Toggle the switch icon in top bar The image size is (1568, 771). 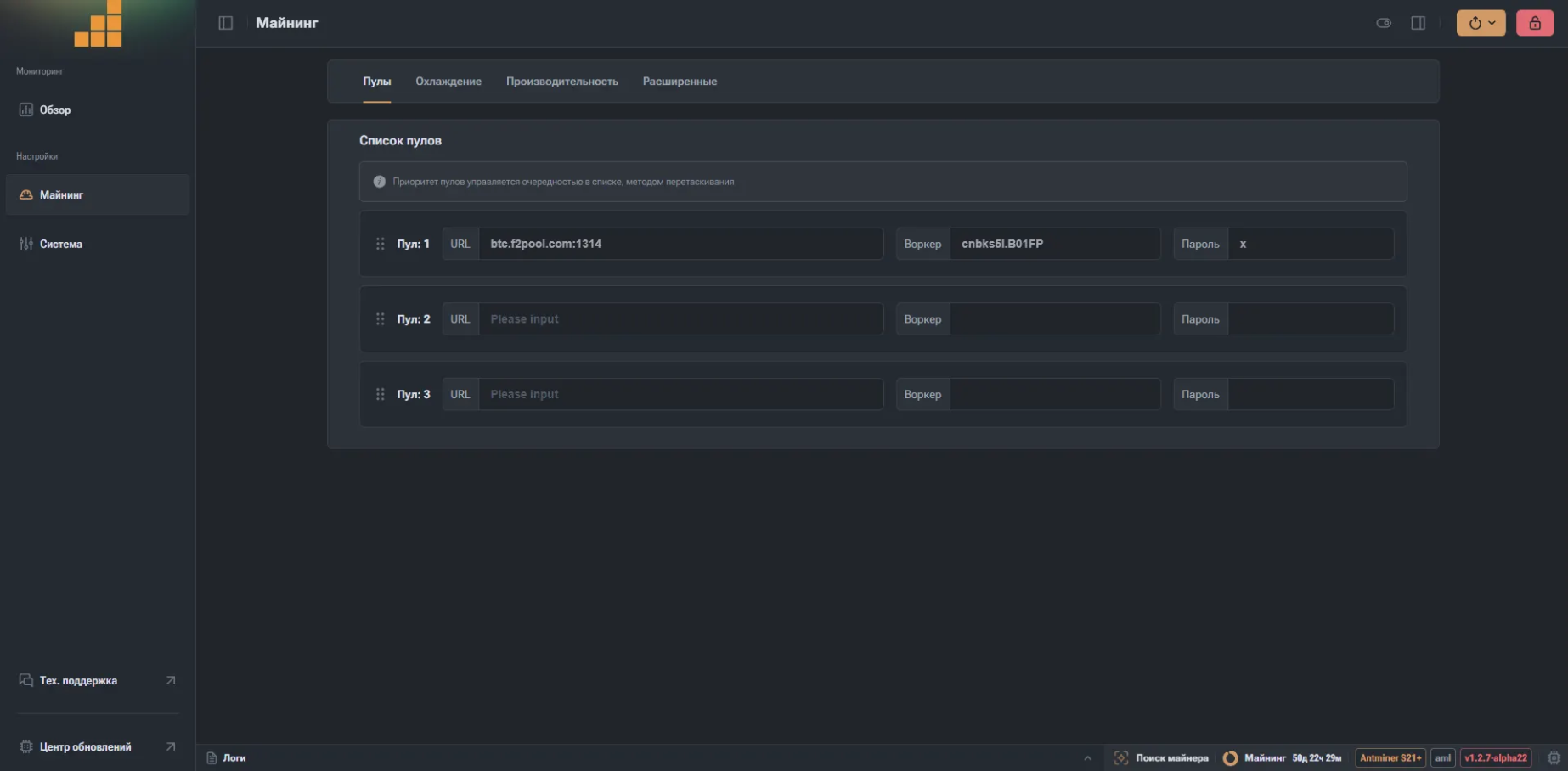point(1384,23)
